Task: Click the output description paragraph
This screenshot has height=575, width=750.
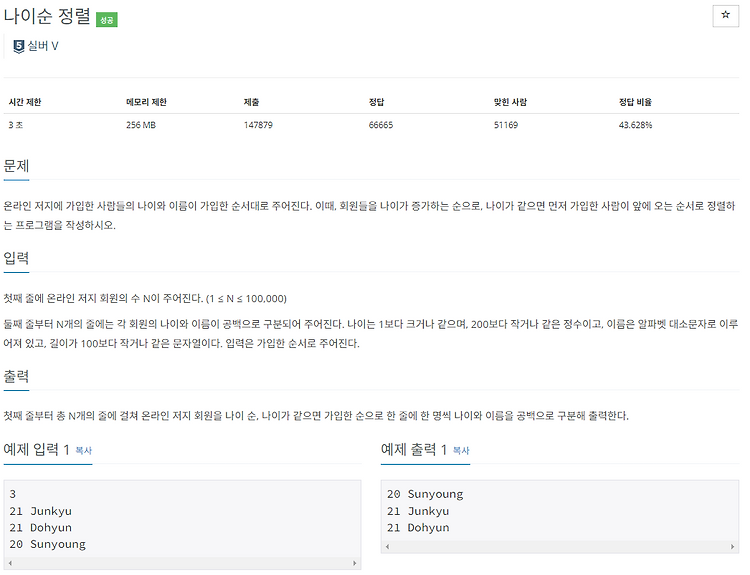Action: [x=316, y=416]
